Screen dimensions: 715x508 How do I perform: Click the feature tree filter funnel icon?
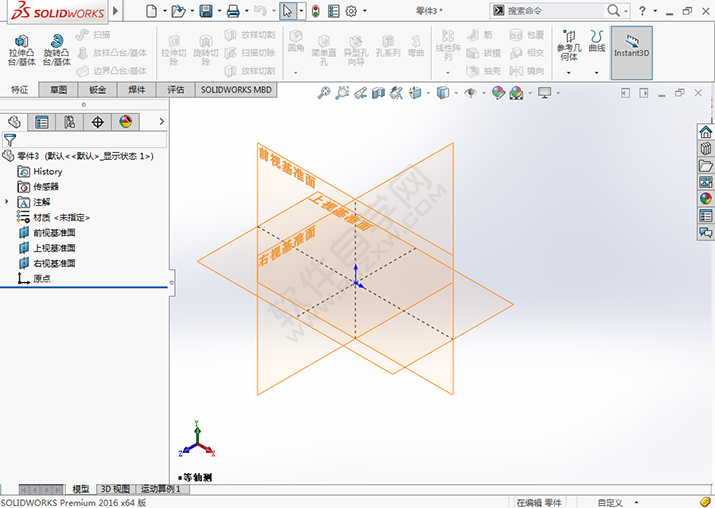pyautogui.click(x=10, y=141)
